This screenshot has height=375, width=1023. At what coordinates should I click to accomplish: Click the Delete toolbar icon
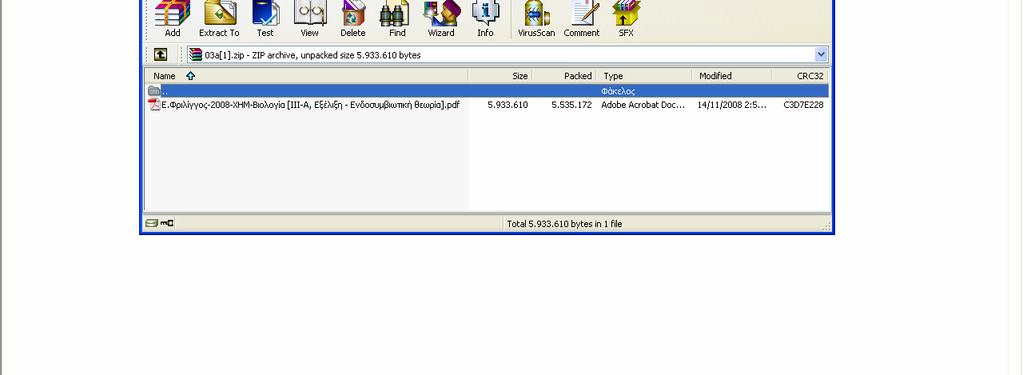point(353,19)
